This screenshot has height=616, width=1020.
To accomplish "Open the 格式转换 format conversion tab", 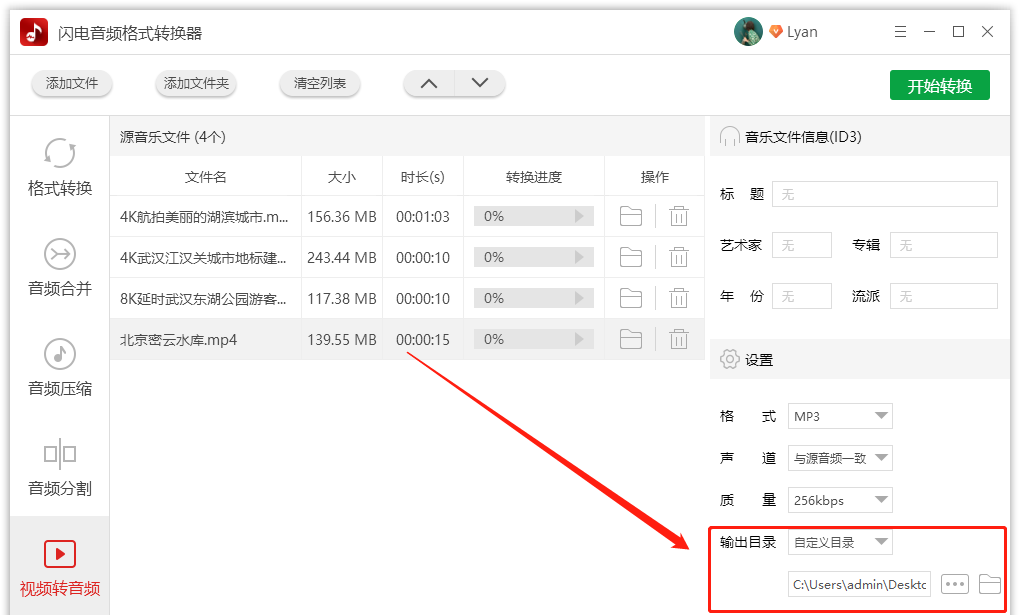I will [x=60, y=167].
